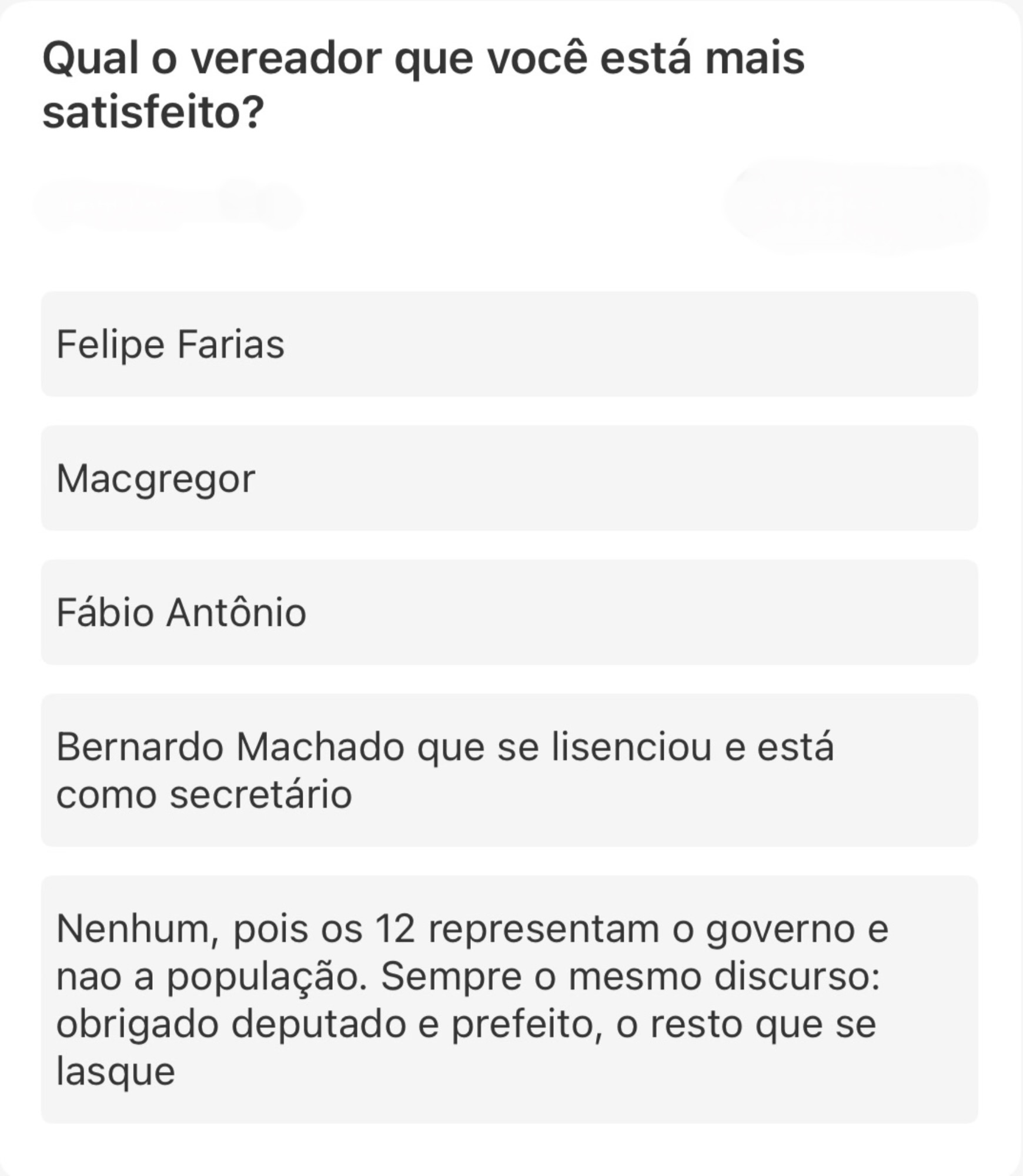Tap the 'Felipe Farias' answer box

point(509,344)
